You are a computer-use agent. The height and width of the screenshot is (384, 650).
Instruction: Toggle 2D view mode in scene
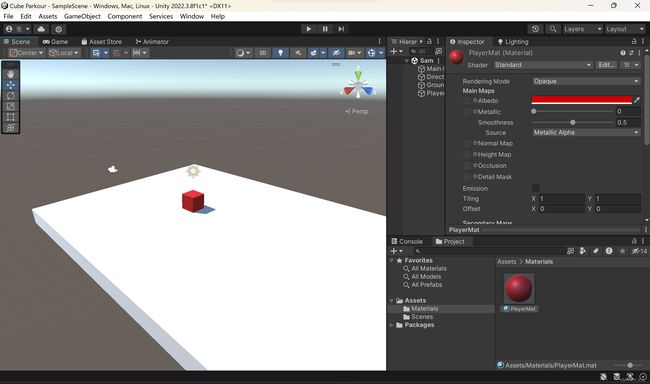[x=262, y=53]
